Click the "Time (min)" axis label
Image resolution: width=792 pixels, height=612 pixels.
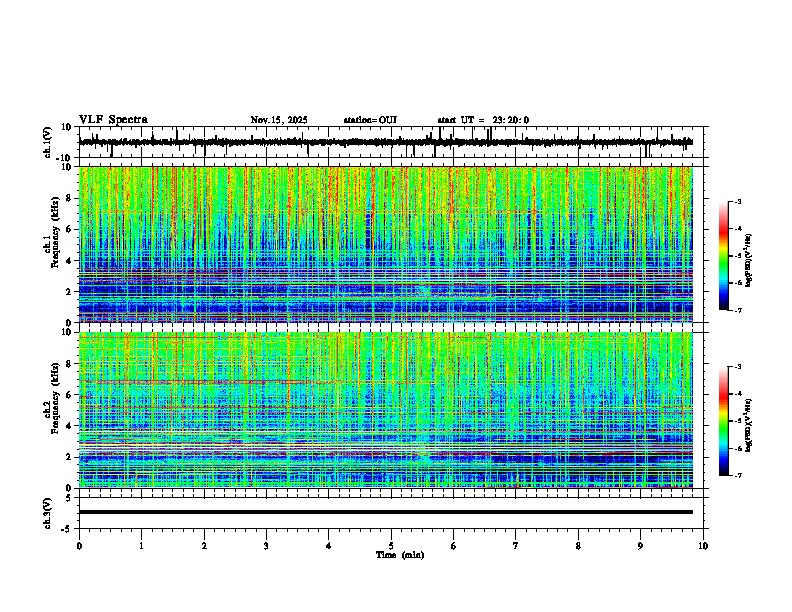pos(400,555)
